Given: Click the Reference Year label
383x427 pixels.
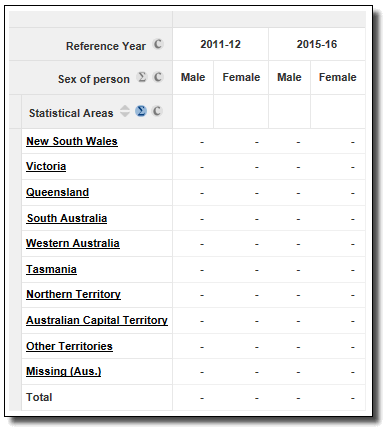Looking at the screenshot, I should [106, 46].
